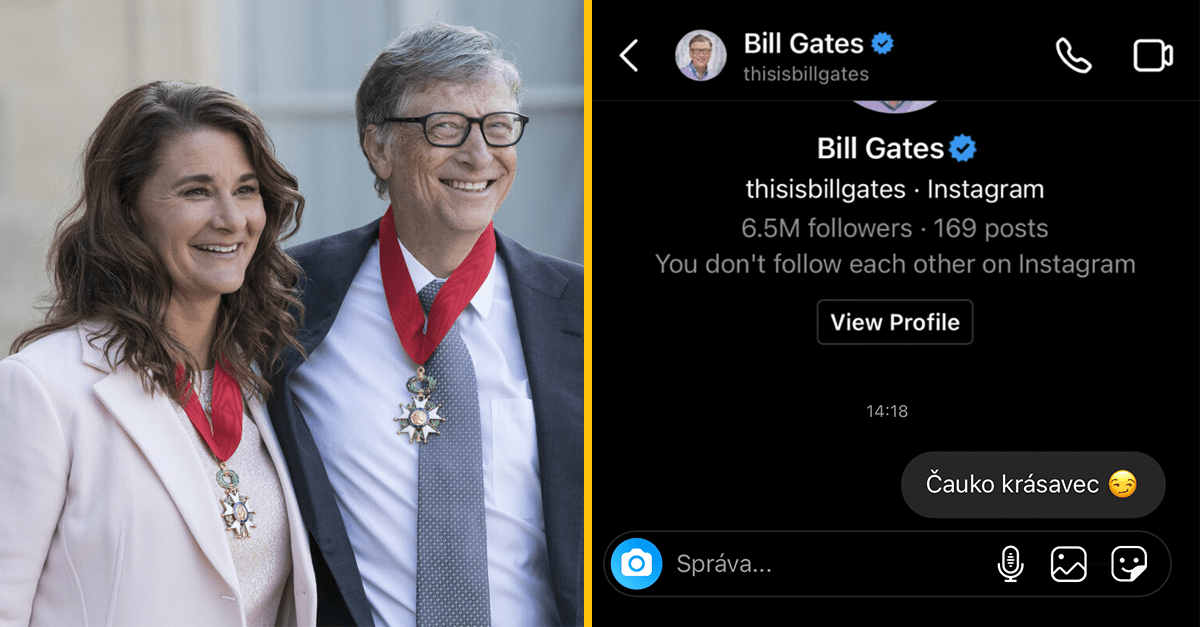Click the large Bill Gates profile name

click(x=880, y=149)
